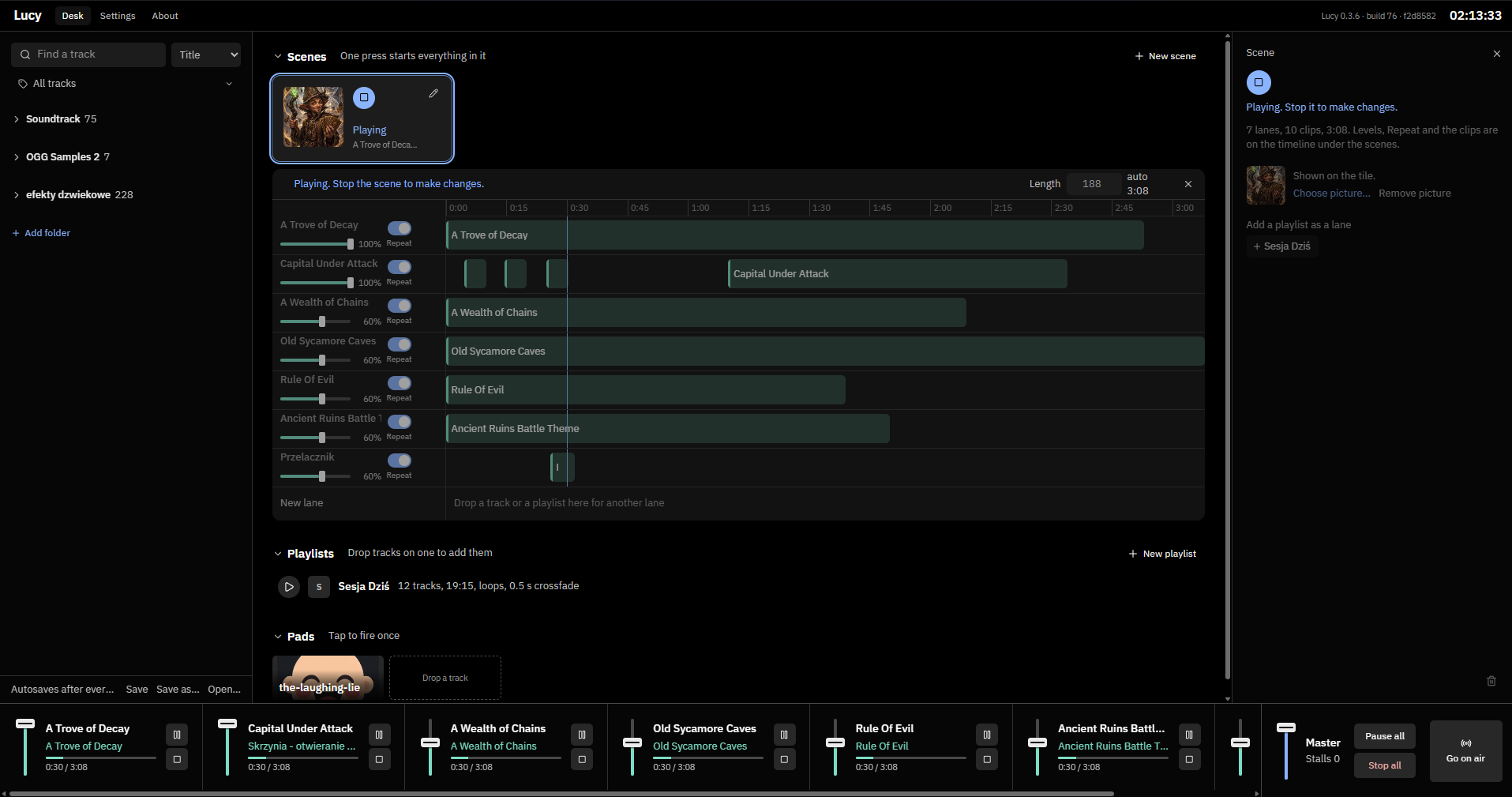Stop the A Wealth of Chains channel
This screenshot has height=797, width=1512.
pos(582,759)
